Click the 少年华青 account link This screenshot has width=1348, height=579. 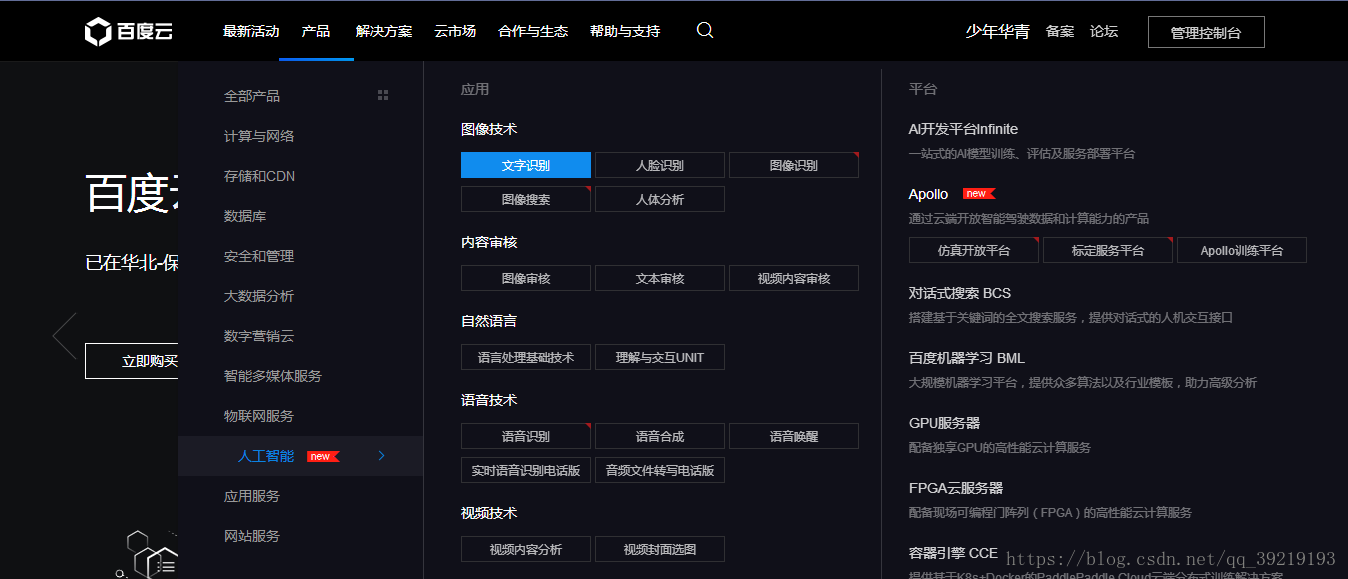pos(997,31)
